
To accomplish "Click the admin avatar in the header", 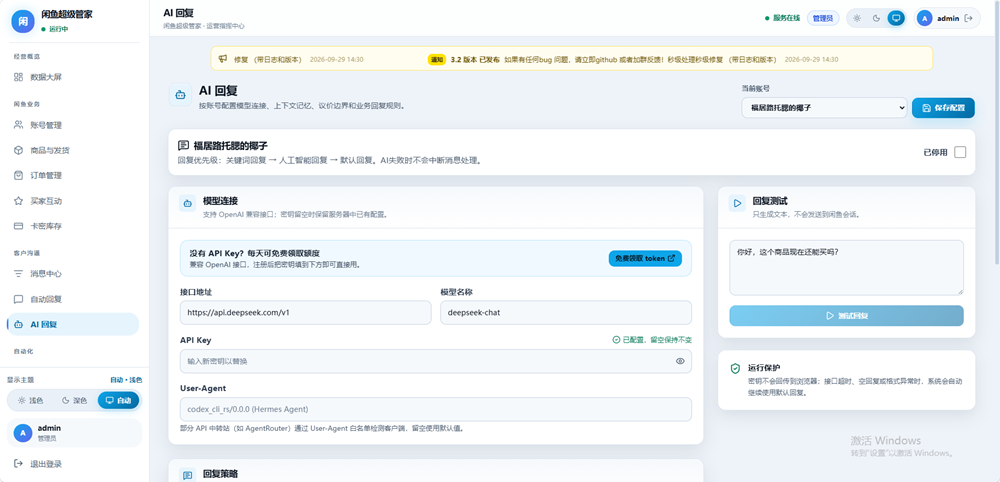I will click(924, 18).
